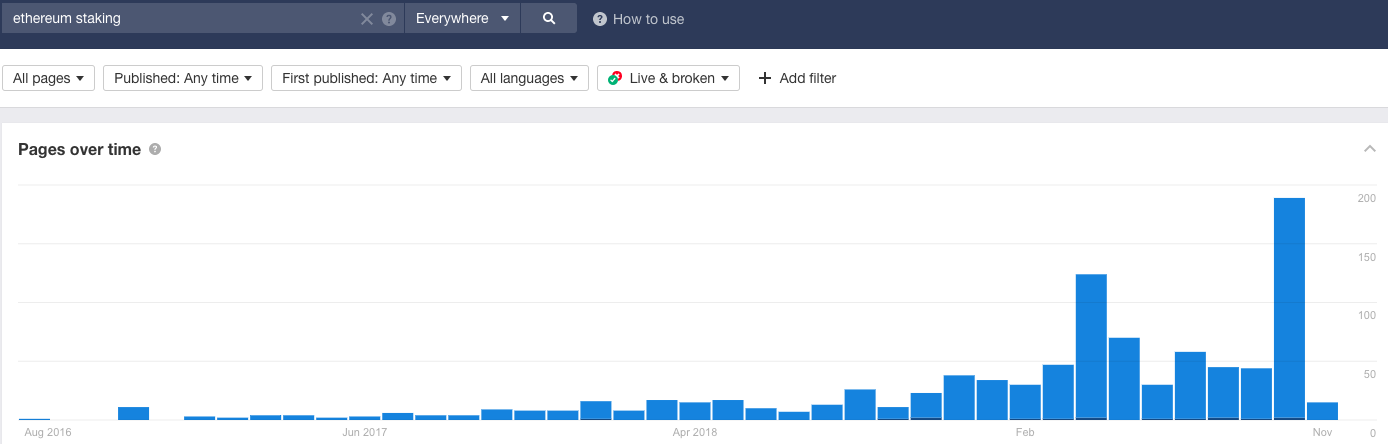Open the First published: Any time dropdown
1388x444 pixels.
[x=366, y=78]
